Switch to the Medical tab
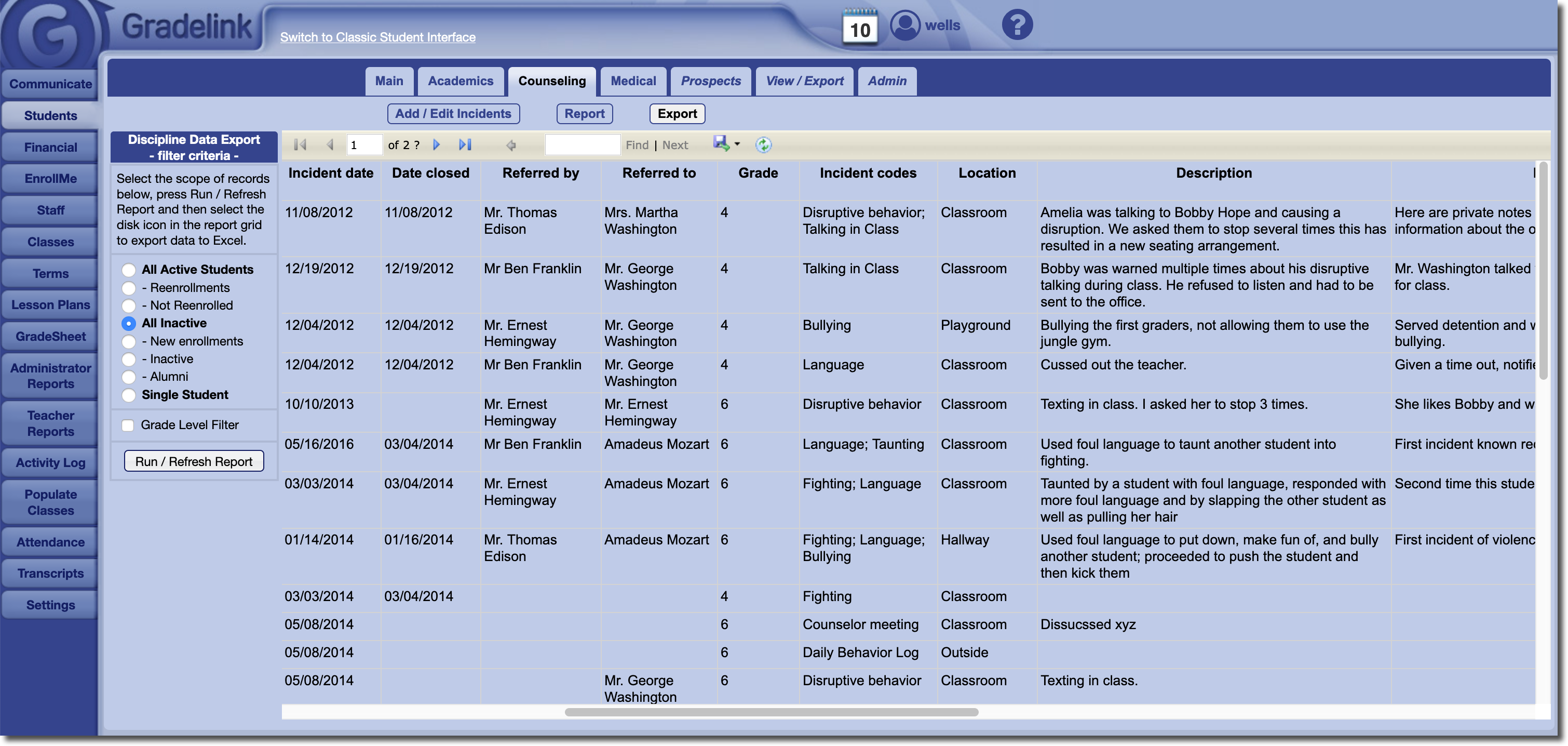This screenshot has width=1568, height=746. [x=633, y=81]
